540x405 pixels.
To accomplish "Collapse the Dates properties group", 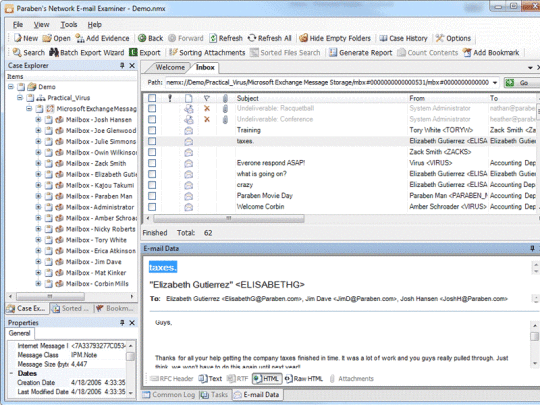I will (11, 373).
